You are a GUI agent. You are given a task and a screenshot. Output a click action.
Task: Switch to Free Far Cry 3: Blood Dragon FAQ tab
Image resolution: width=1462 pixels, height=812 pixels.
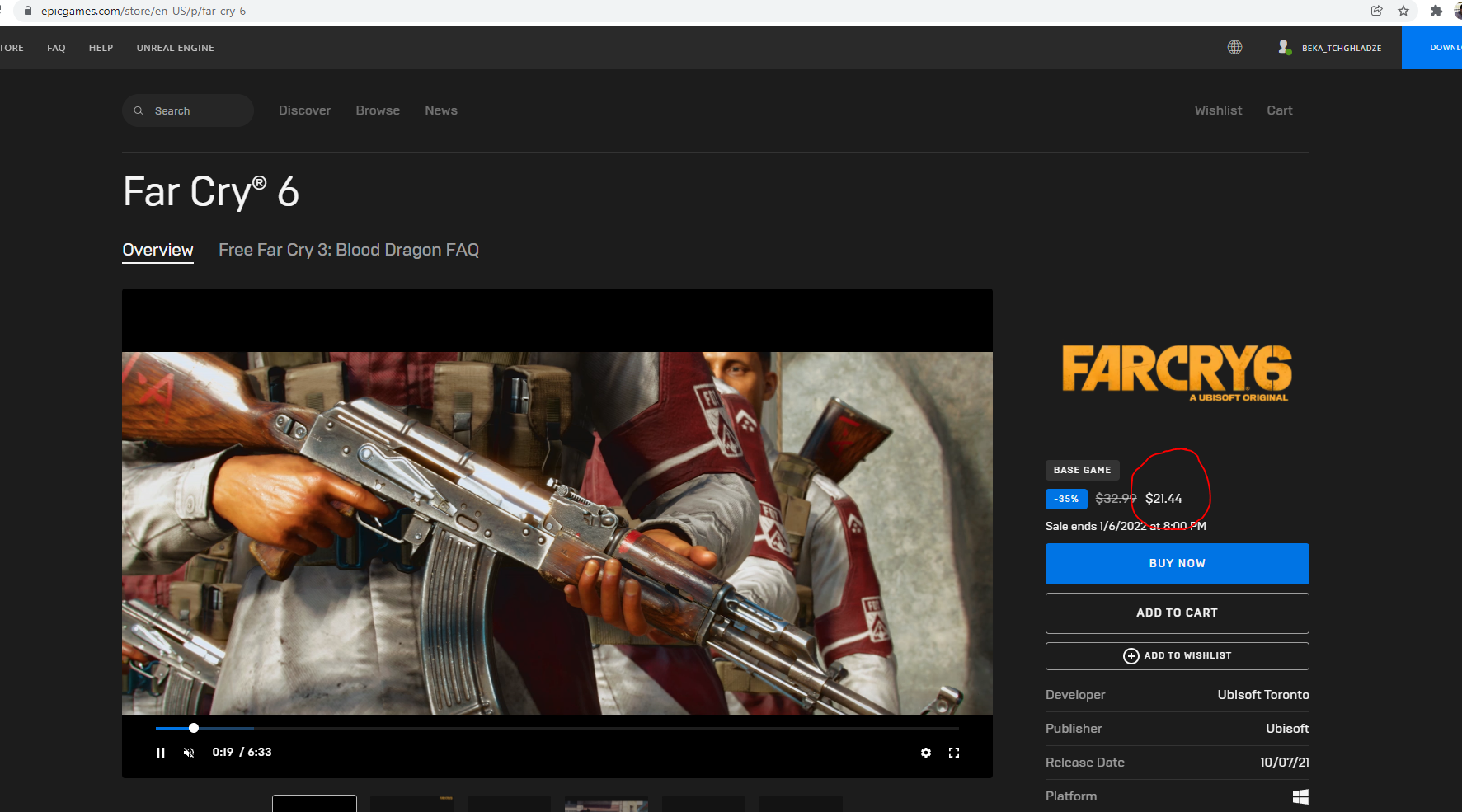point(348,250)
